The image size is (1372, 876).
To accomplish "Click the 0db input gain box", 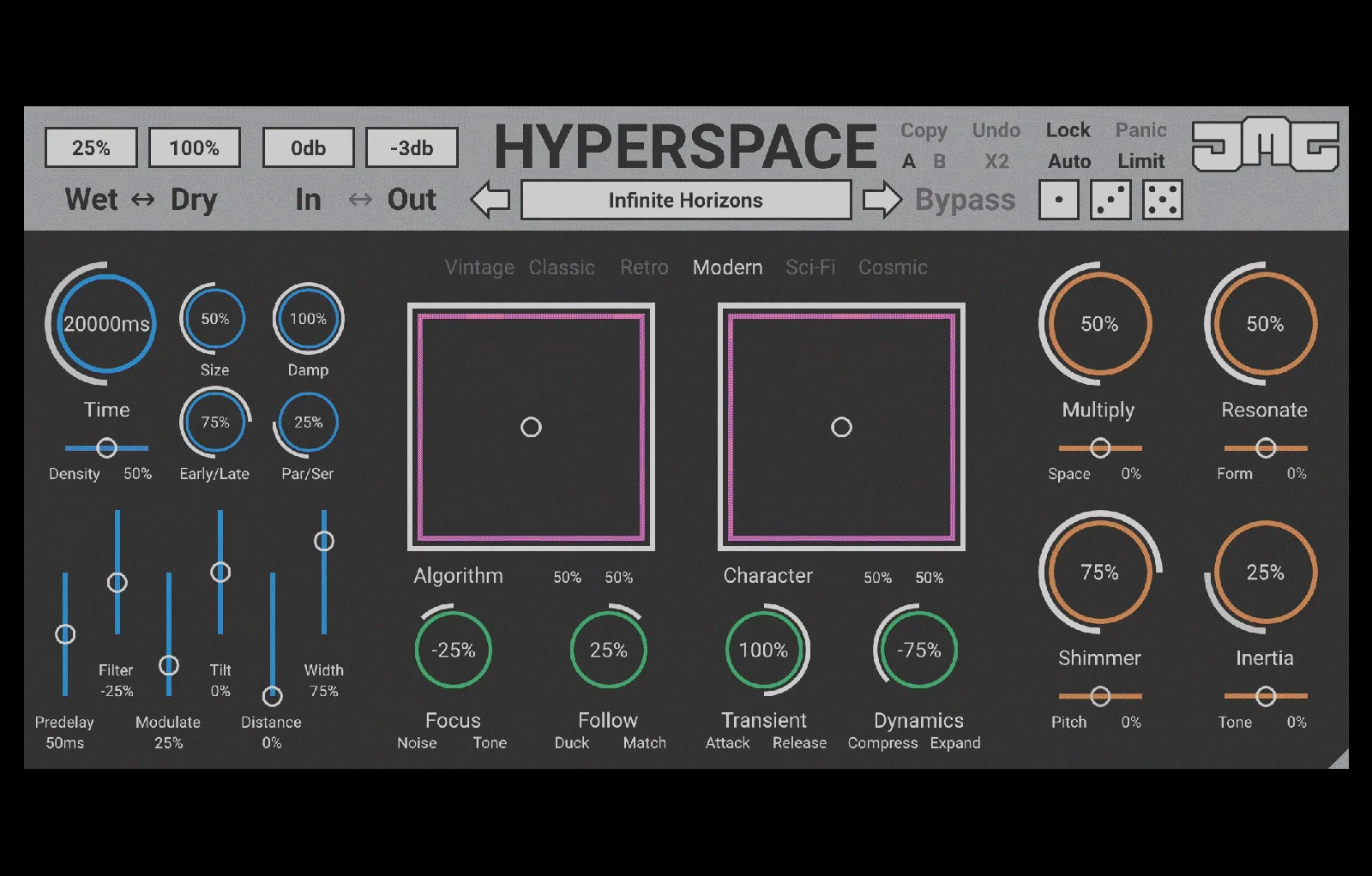I will (x=308, y=148).
